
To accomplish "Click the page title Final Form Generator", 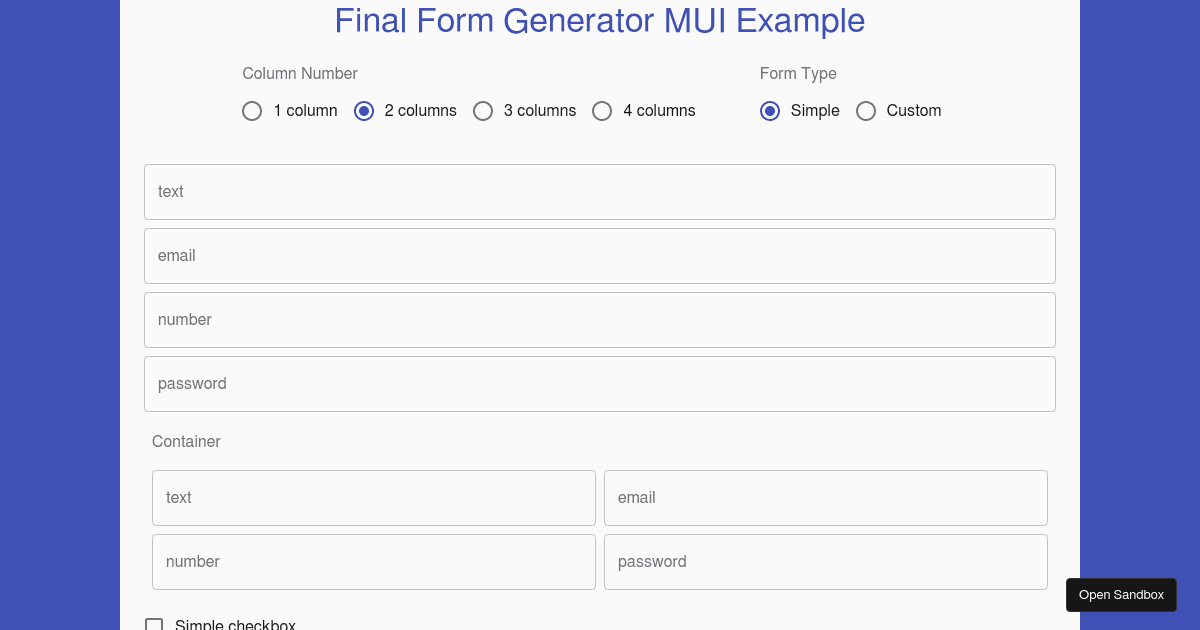I will click(600, 21).
